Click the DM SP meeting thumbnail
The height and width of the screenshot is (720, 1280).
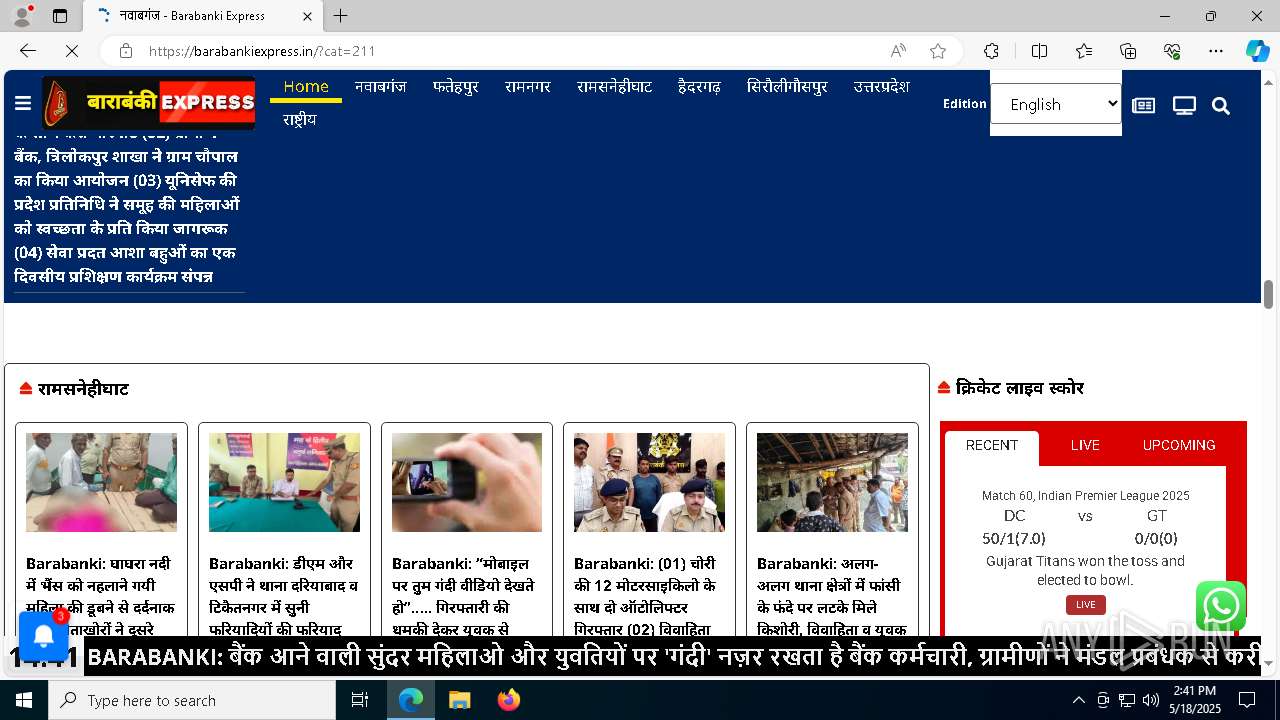284,482
